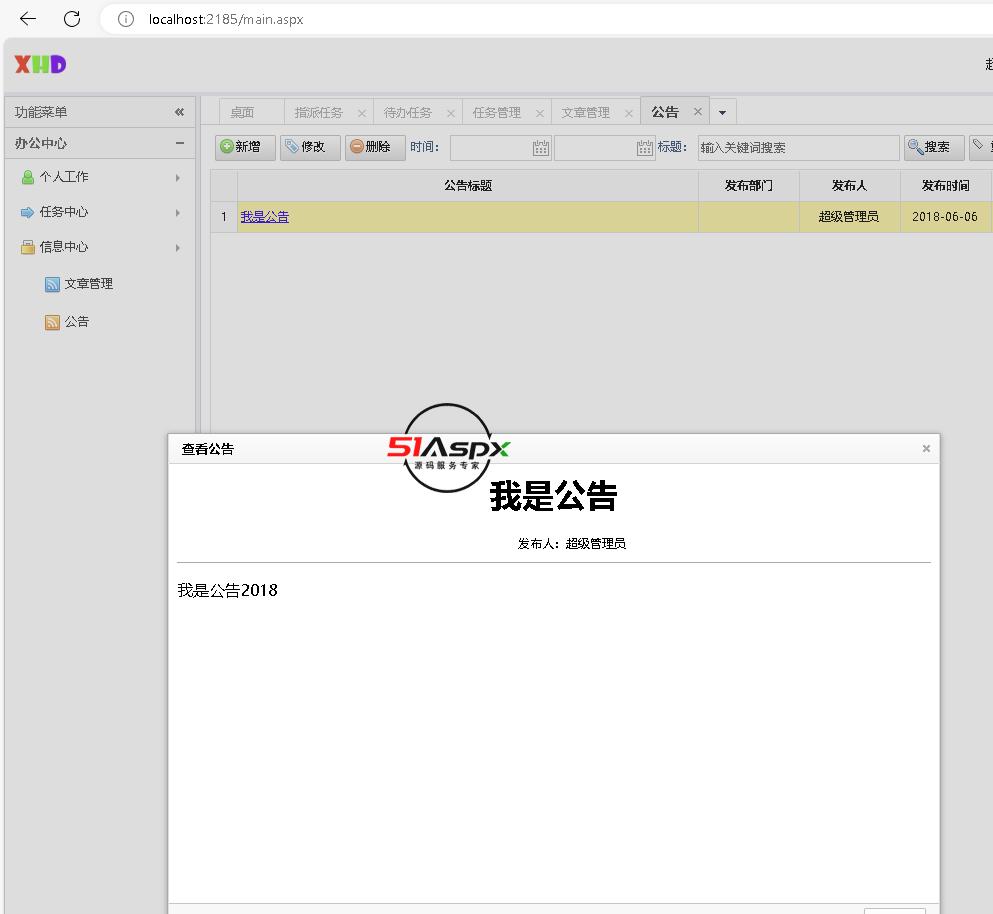Click the 删除 (delete) toolbar button
This screenshot has width=993, height=914.
click(375, 147)
